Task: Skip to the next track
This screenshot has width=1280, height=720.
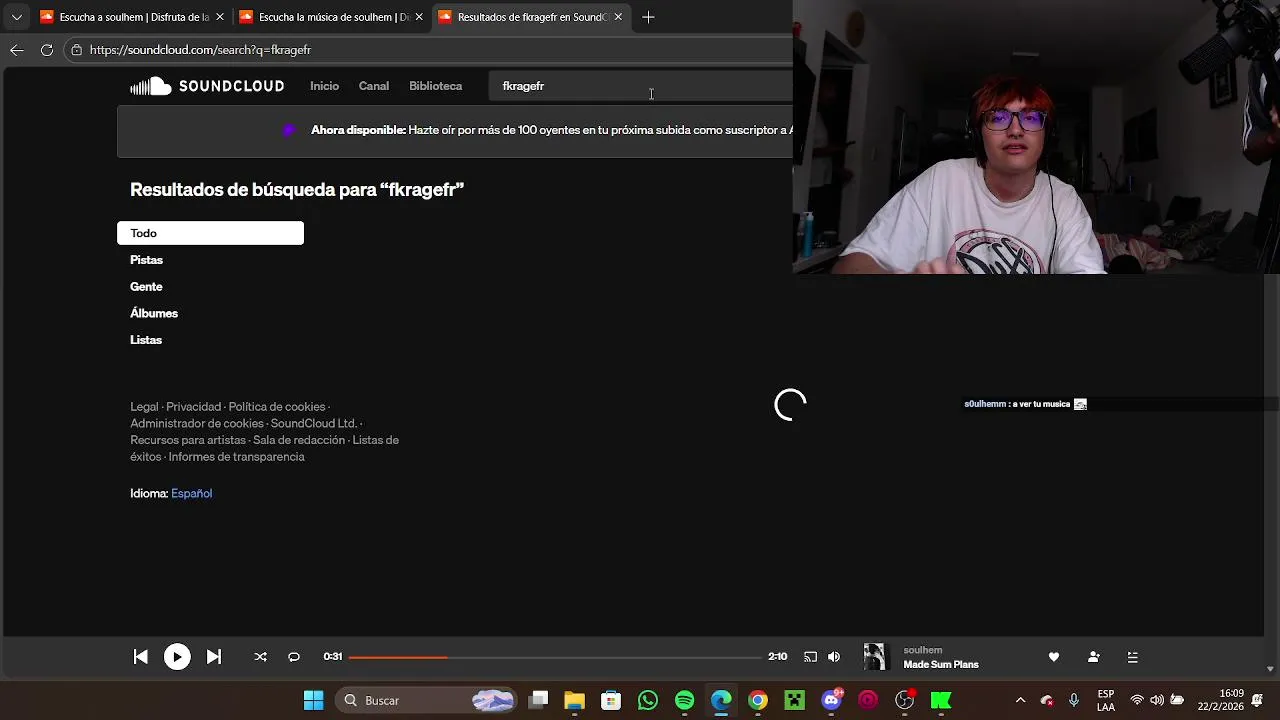Action: (213, 657)
